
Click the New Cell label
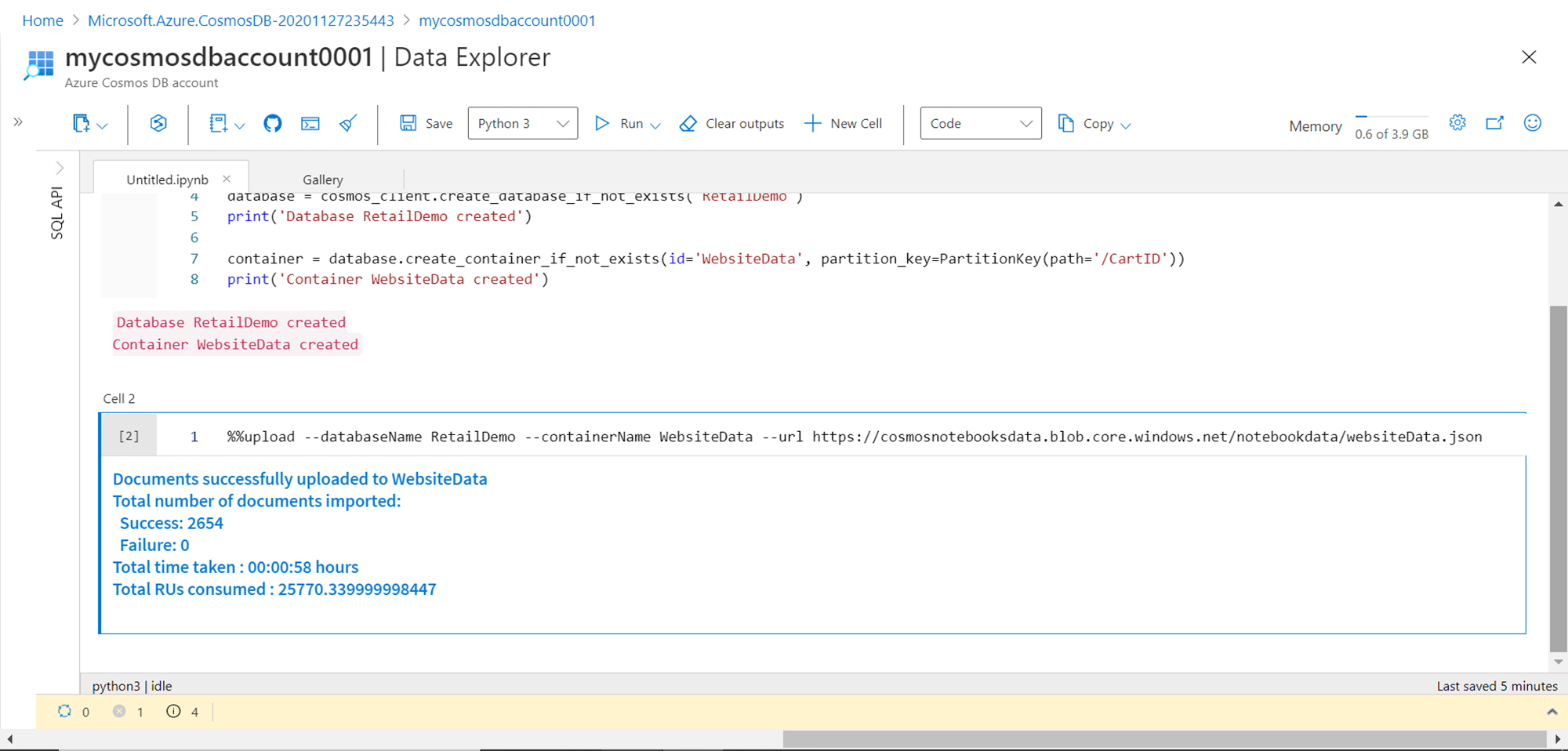pos(856,124)
